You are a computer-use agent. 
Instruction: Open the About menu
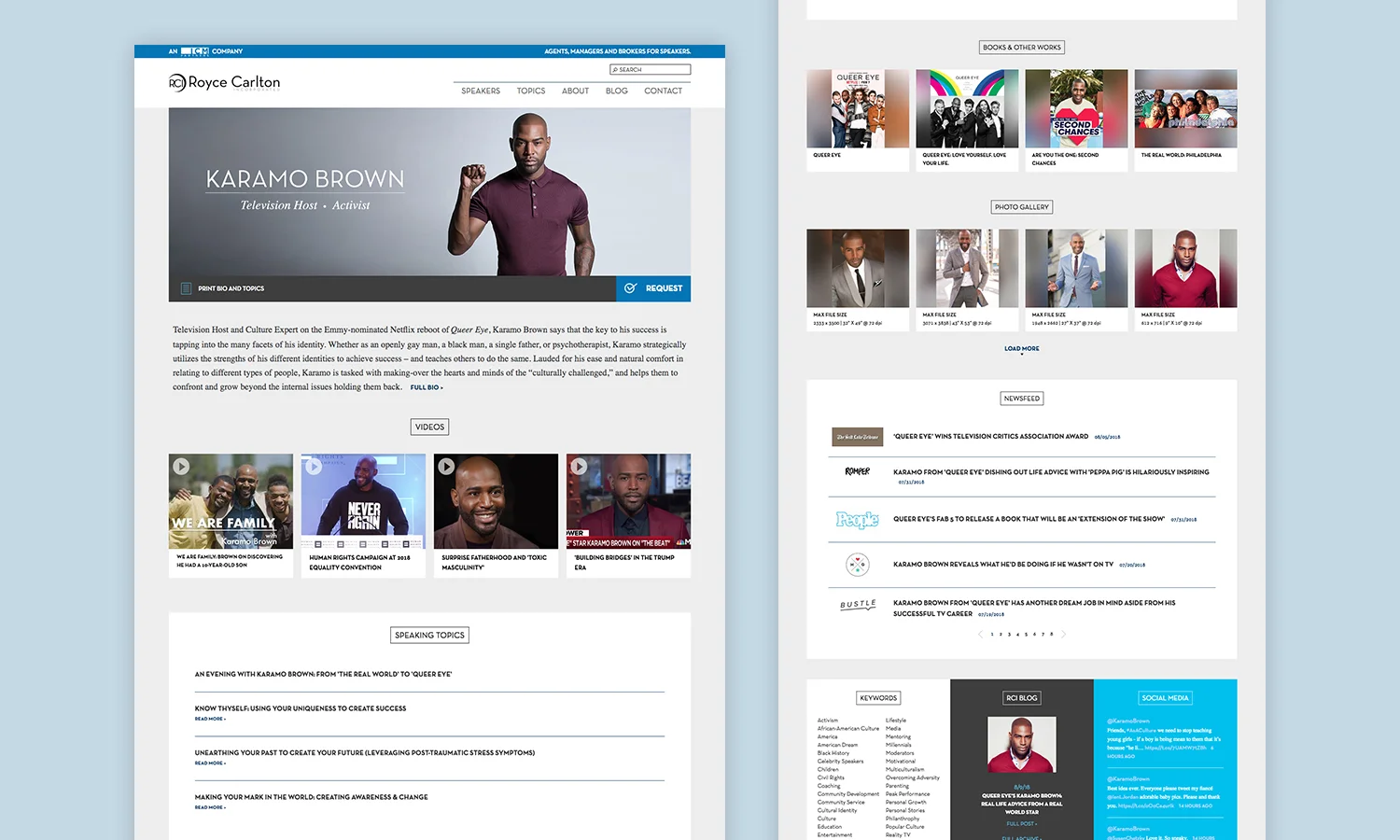tap(575, 91)
